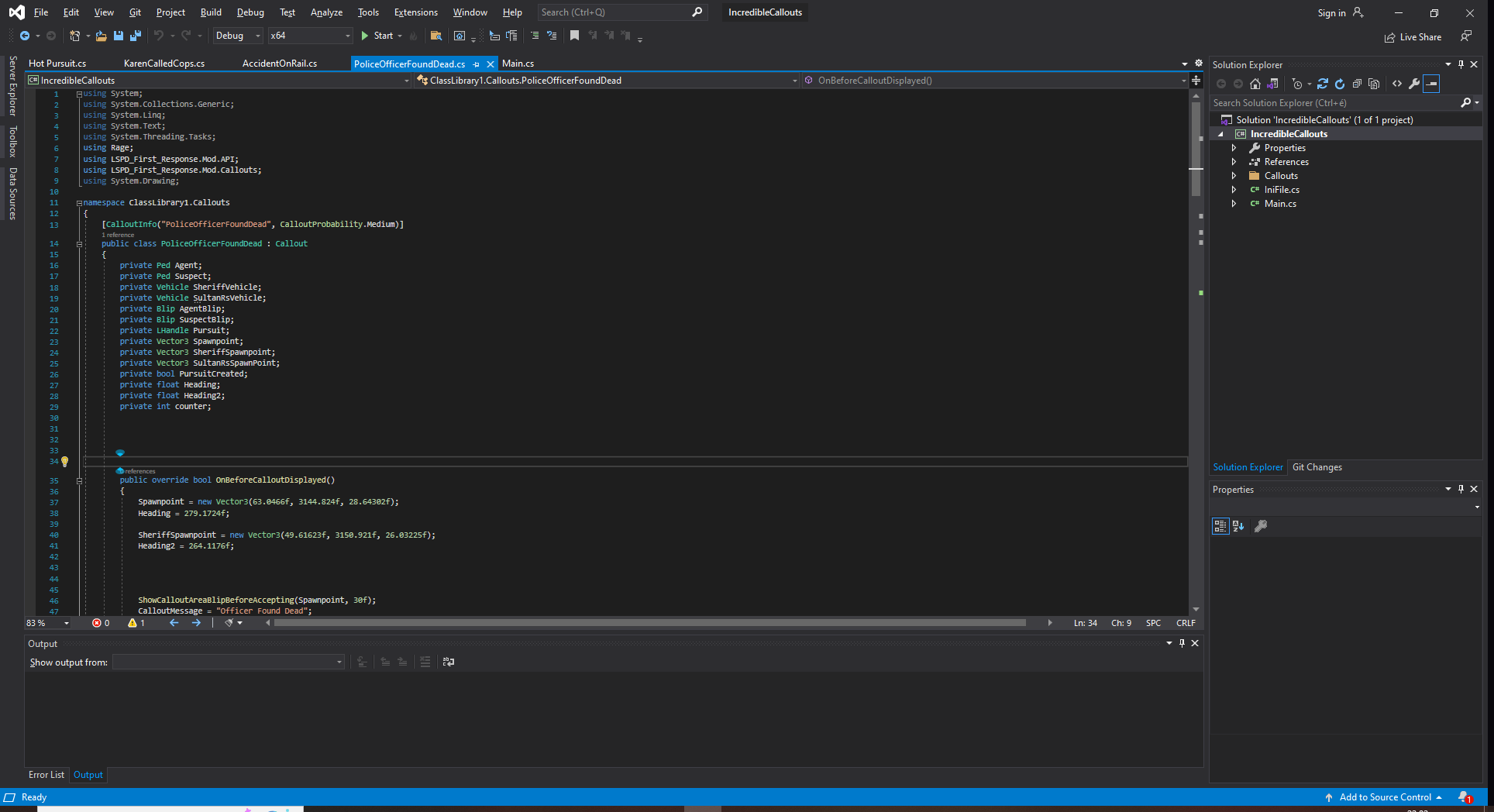Viewport: 1494px width, 812px height.
Task: Click the warning count icon in editor status
Action: pyautogui.click(x=133, y=623)
